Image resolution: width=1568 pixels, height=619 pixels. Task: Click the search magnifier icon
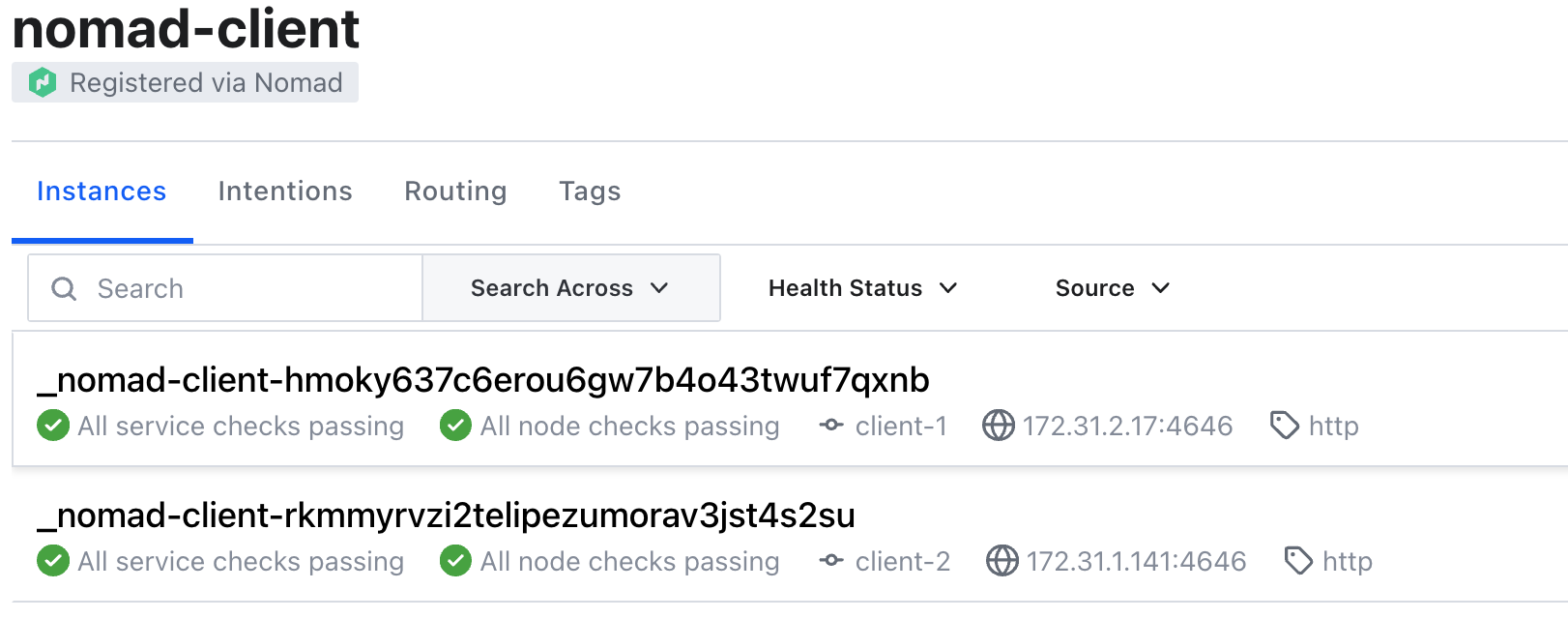64,288
